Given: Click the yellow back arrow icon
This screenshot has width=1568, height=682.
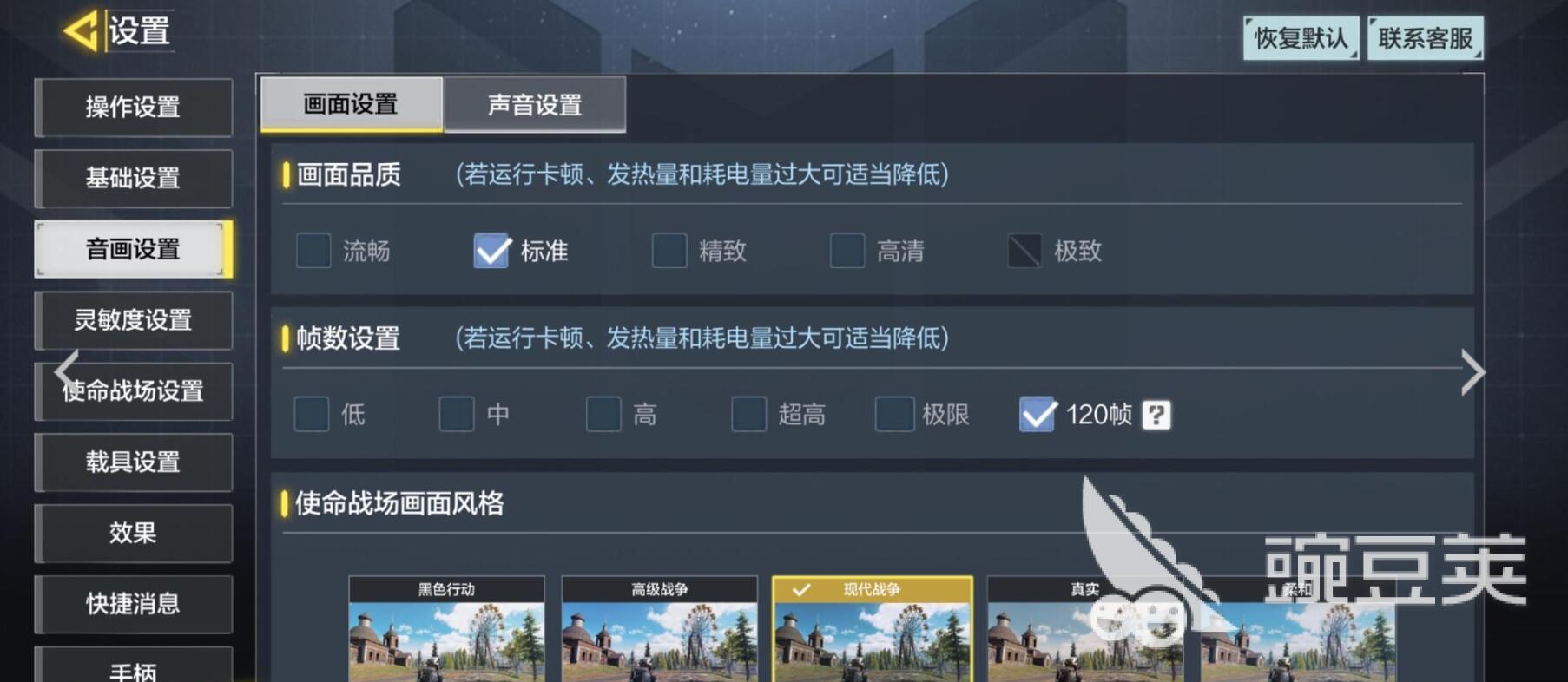Looking at the screenshot, I should tap(82, 31).
